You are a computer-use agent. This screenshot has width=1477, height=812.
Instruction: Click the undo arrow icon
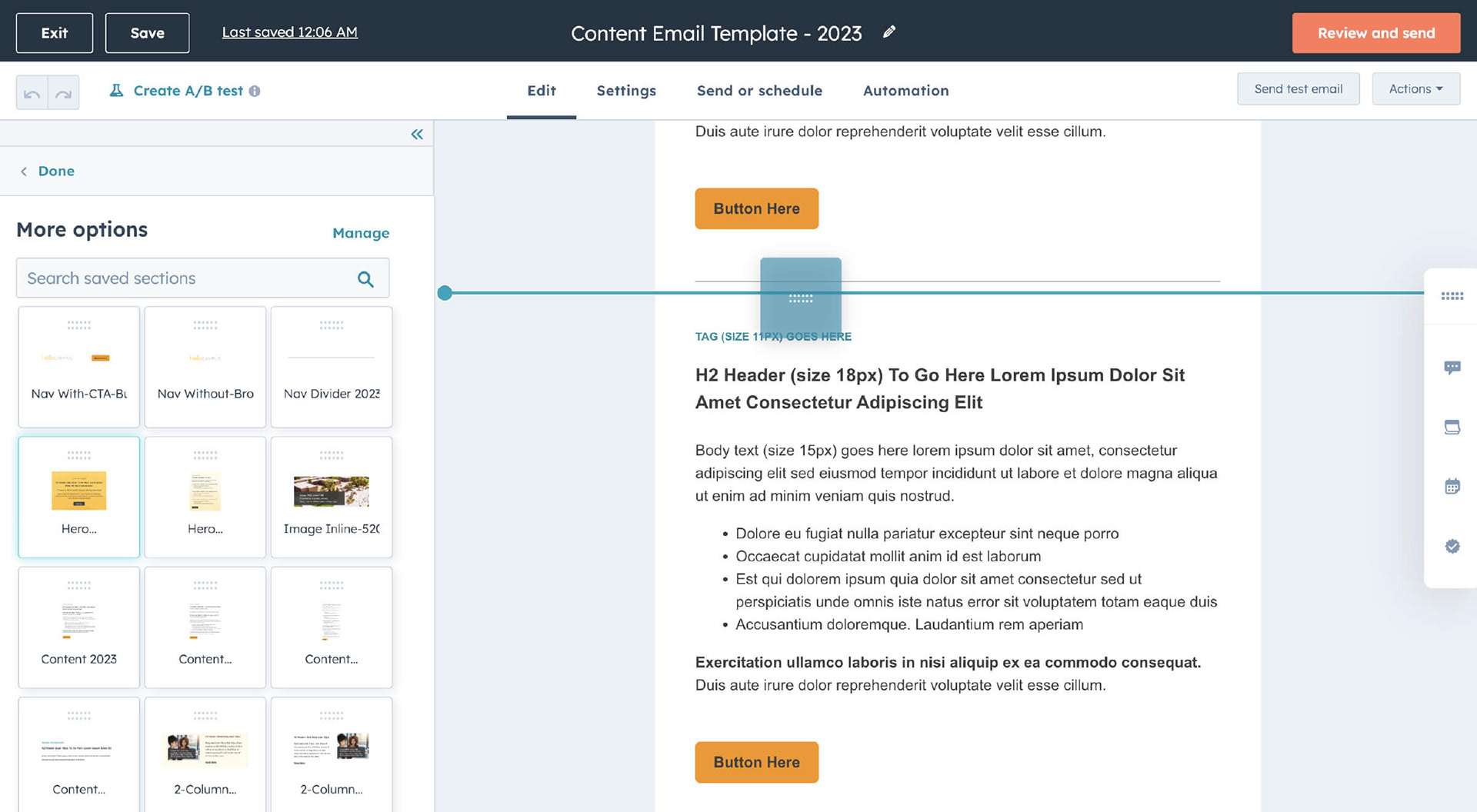(x=32, y=93)
